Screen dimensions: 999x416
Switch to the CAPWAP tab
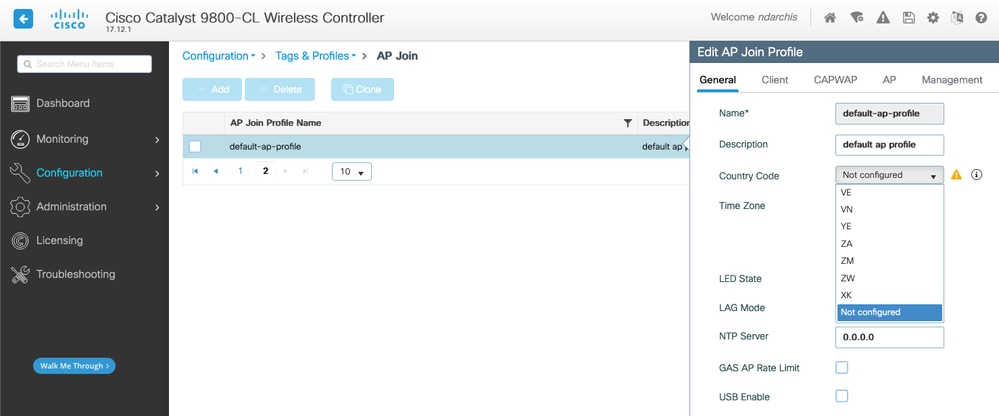(835, 80)
